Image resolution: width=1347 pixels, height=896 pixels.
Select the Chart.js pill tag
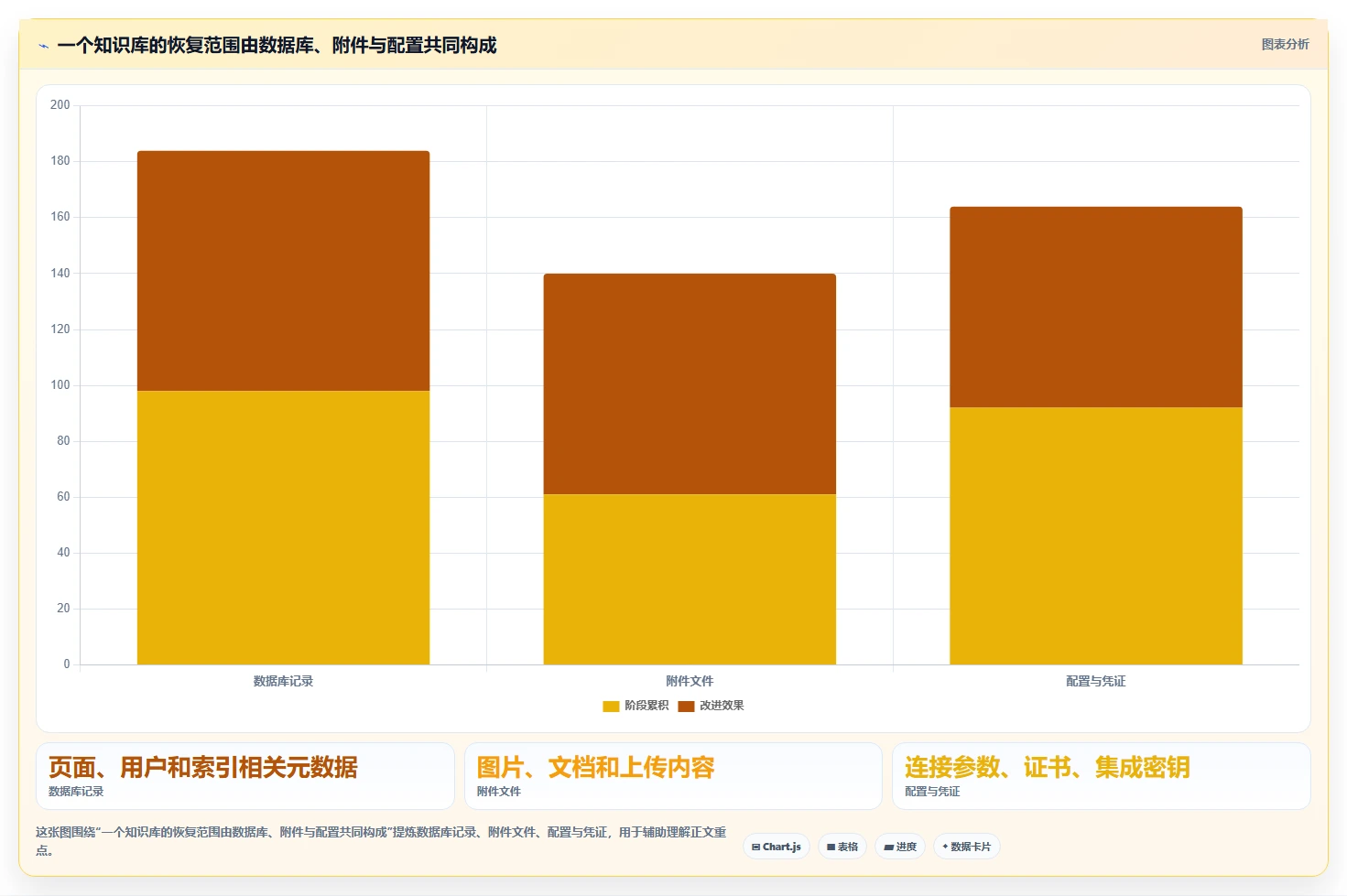click(777, 847)
